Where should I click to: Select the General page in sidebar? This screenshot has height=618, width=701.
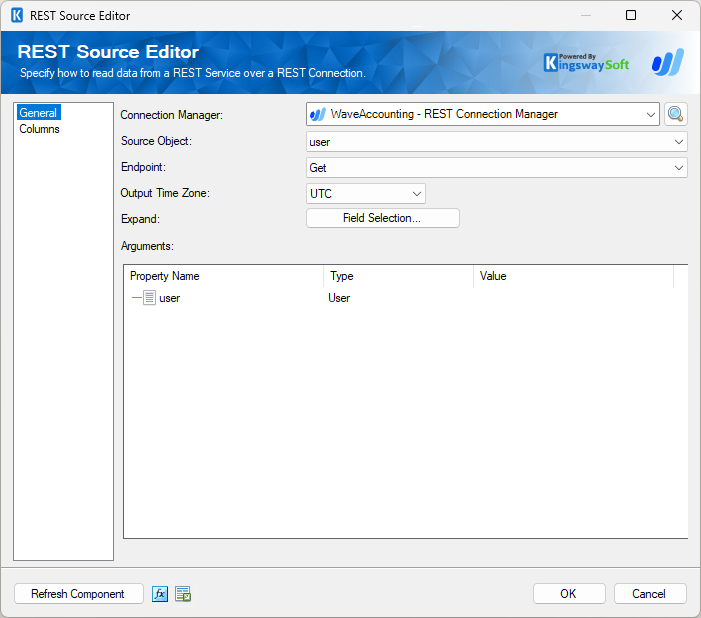[38, 113]
